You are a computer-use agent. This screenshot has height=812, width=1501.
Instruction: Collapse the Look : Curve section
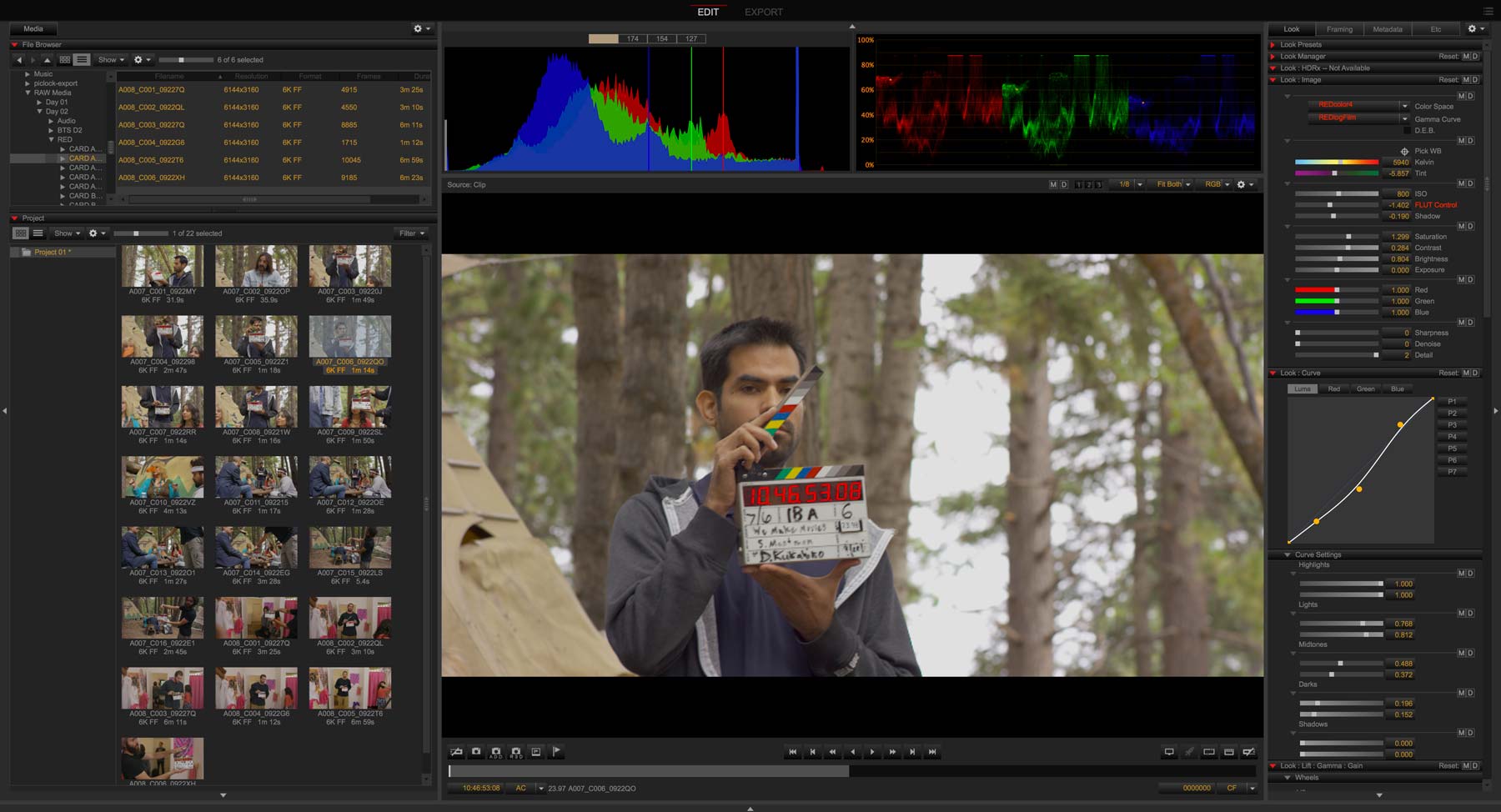1273,373
